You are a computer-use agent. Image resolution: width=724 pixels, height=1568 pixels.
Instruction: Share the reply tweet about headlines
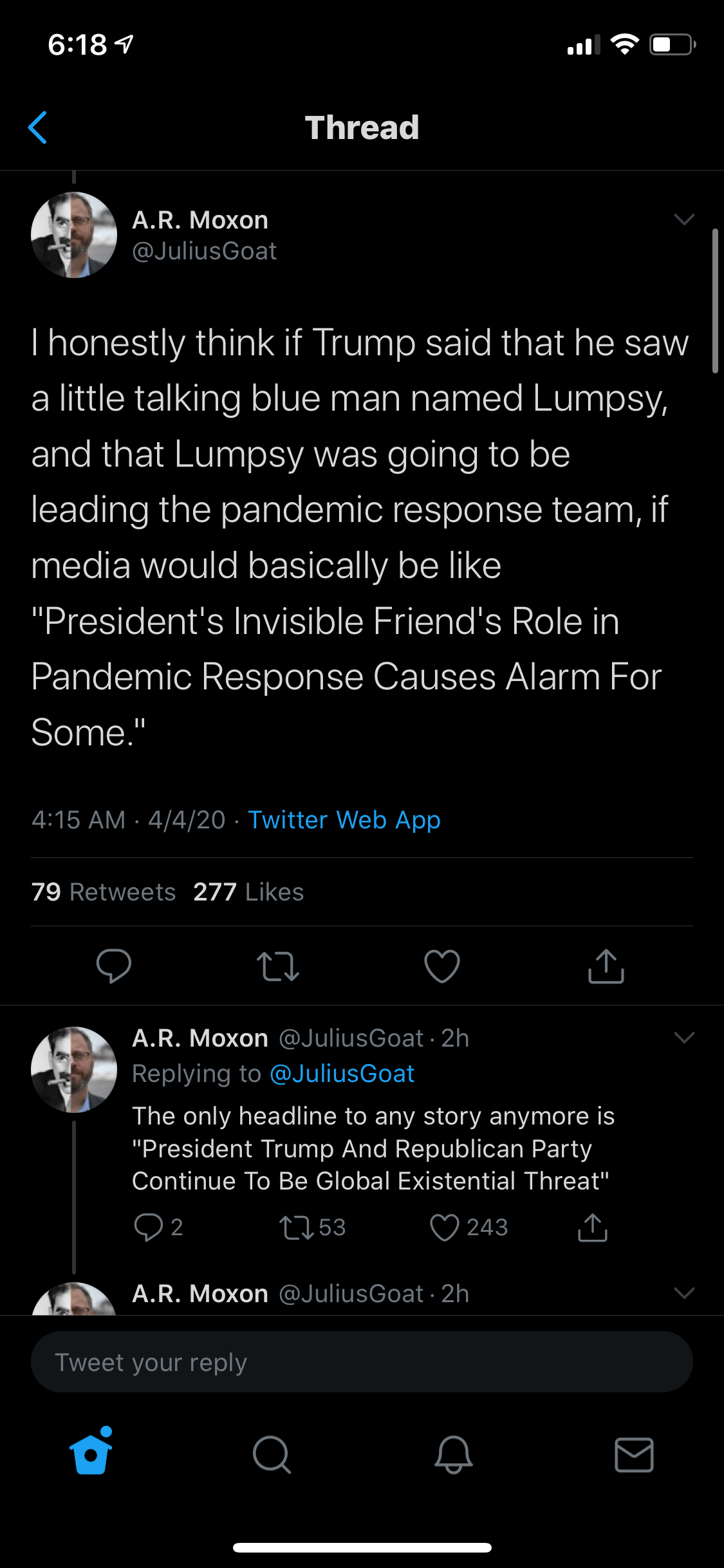[593, 1227]
